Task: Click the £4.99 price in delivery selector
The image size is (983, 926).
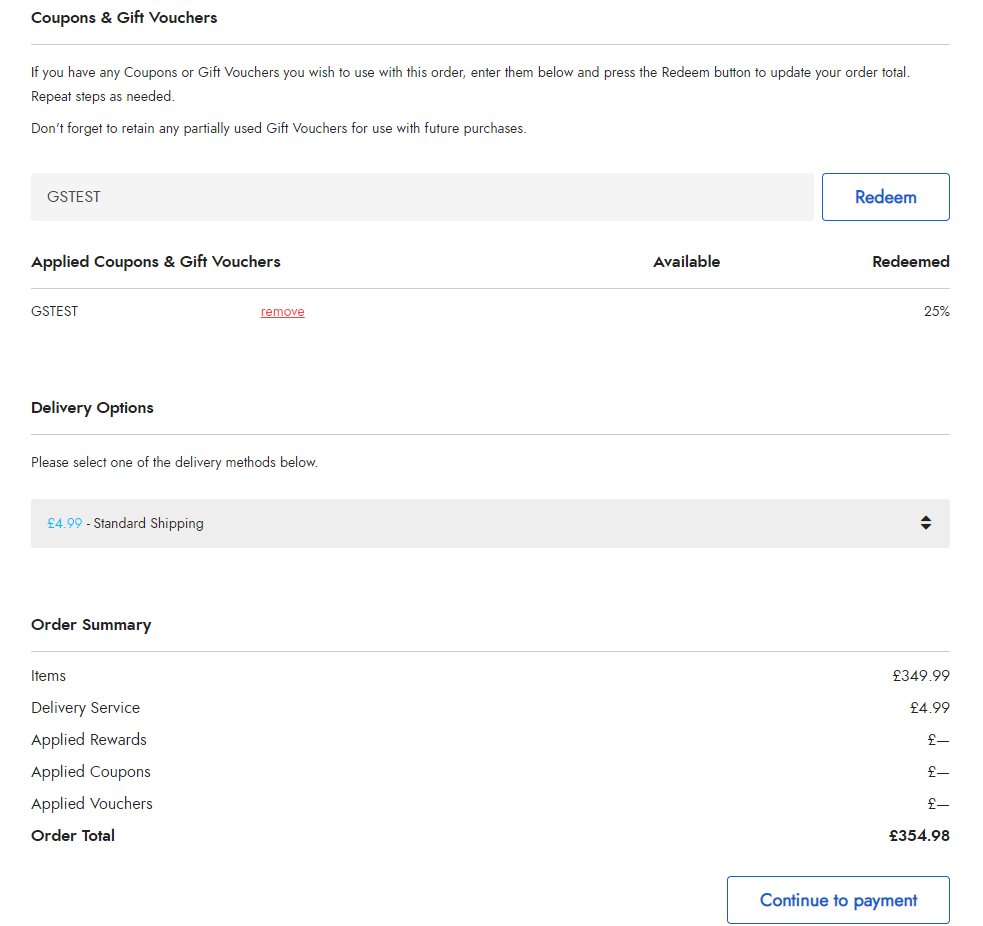Action: click(64, 523)
